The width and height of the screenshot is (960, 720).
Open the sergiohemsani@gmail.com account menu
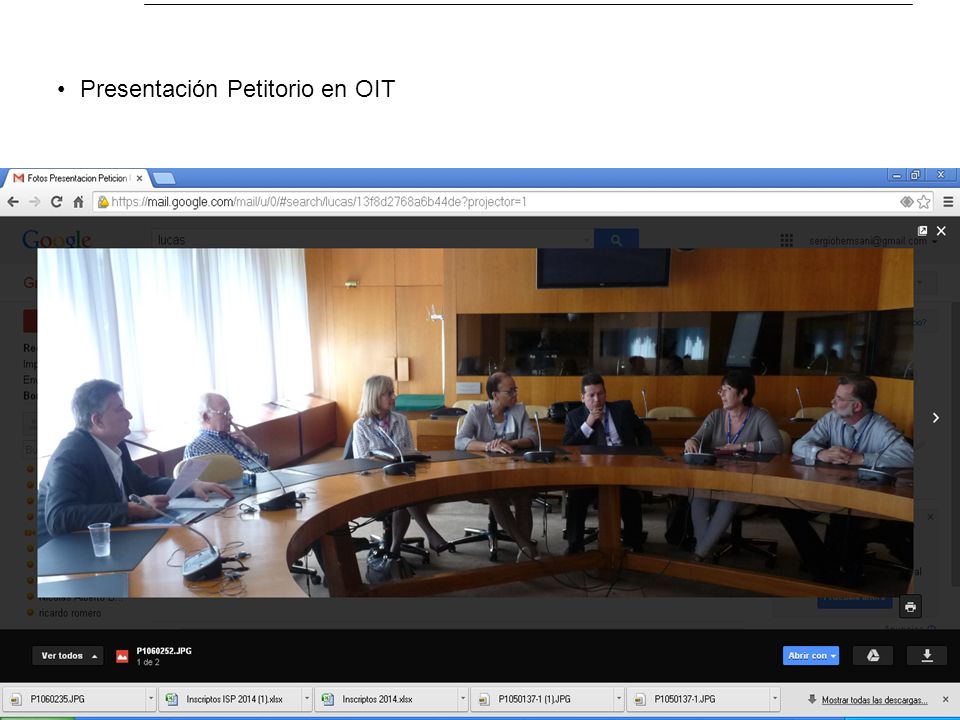tap(872, 241)
